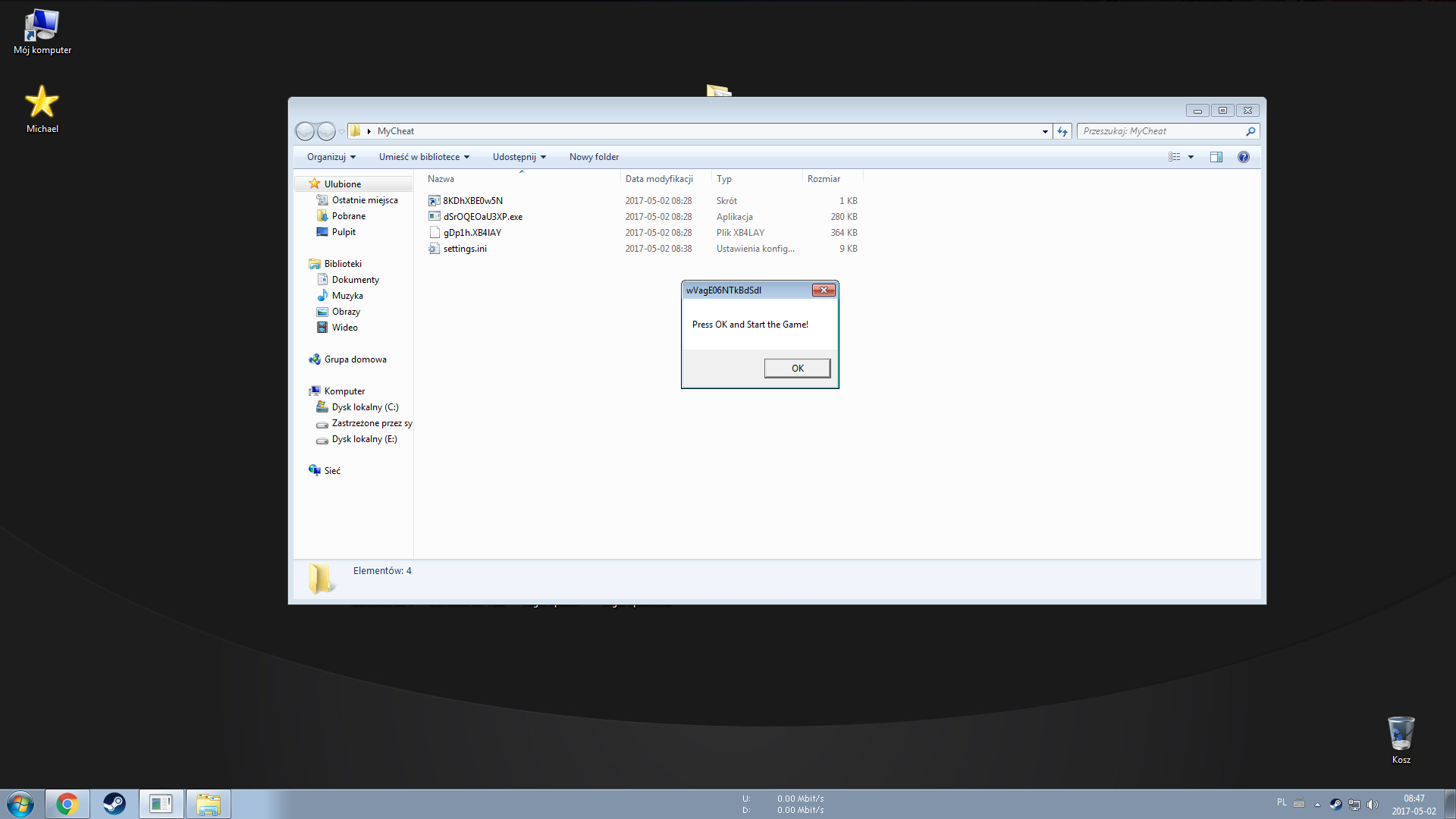Switch to the Explorer folder taskbar button

coord(208,804)
